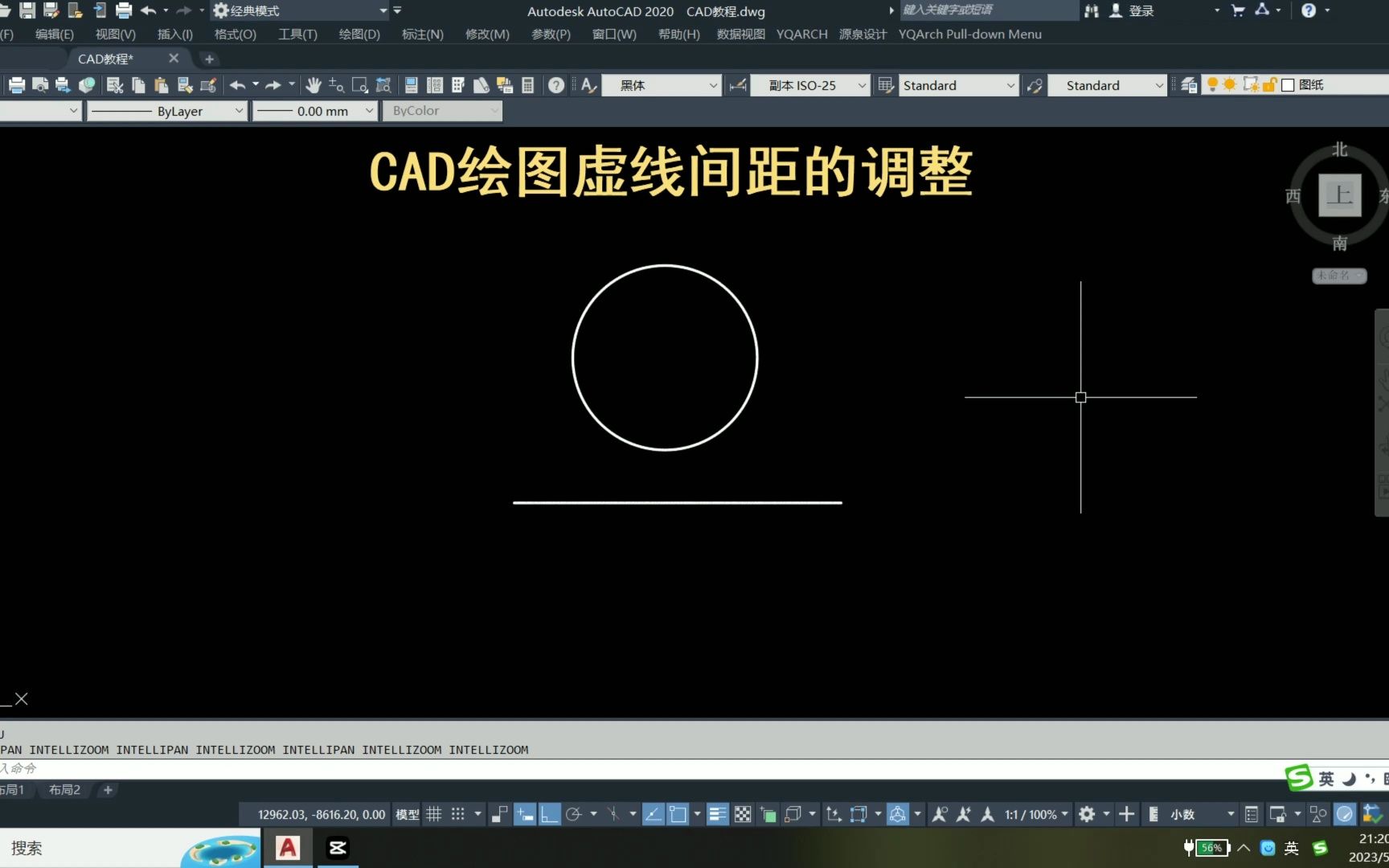Open the Markup Set Manager icon
Viewport: 1389px width, 868px height.
pos(505,85)
